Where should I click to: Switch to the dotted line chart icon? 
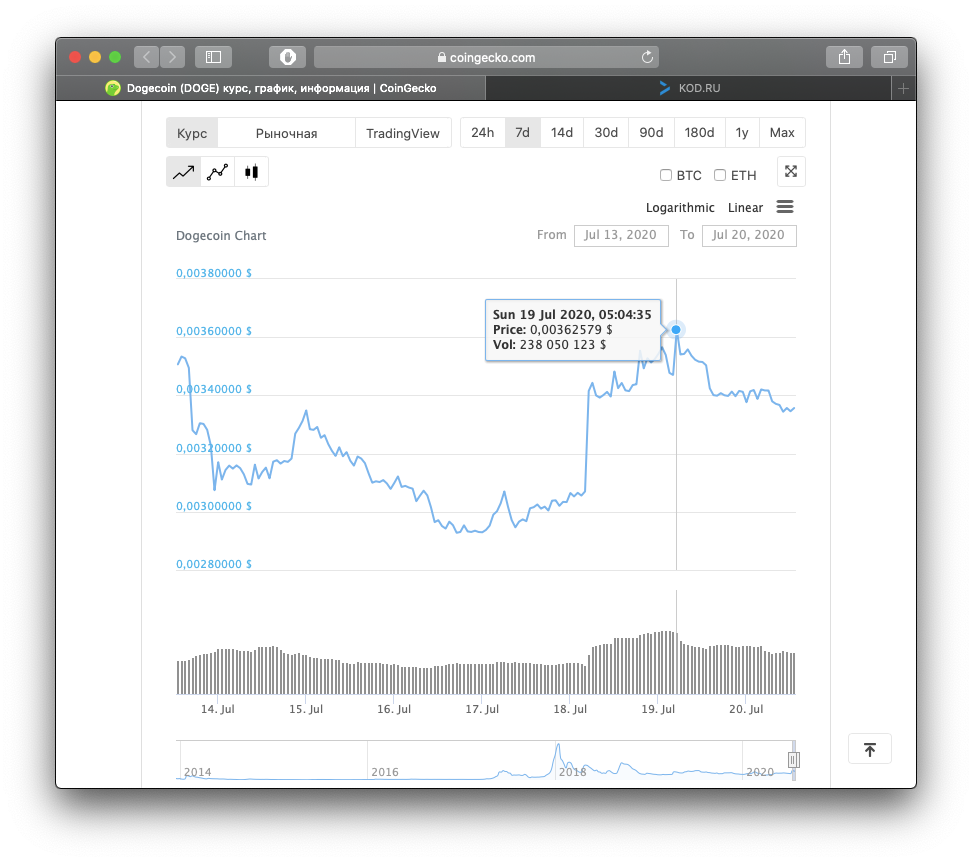(217, 172)
